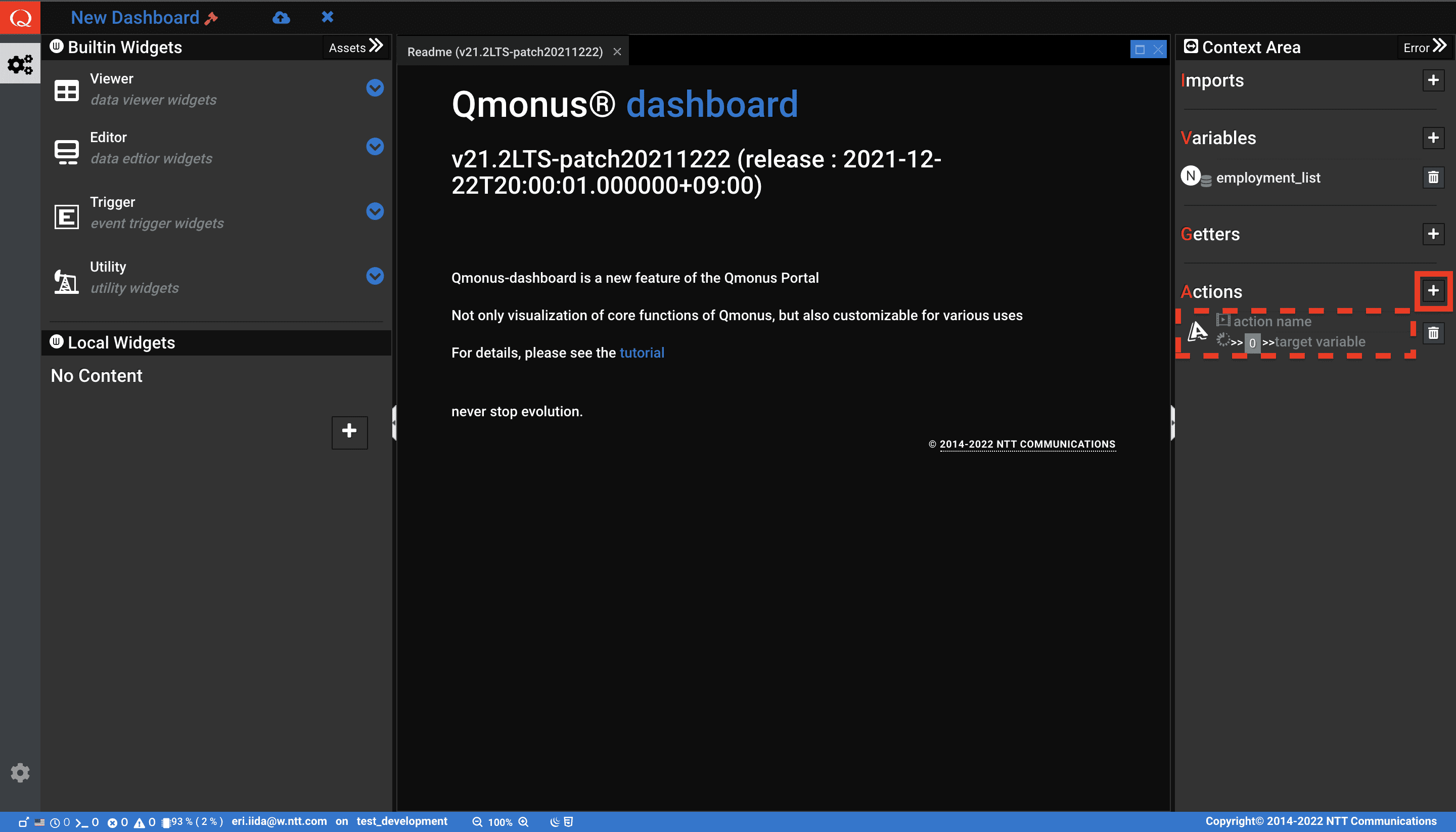Delete the action row with trash icon

1433,333
